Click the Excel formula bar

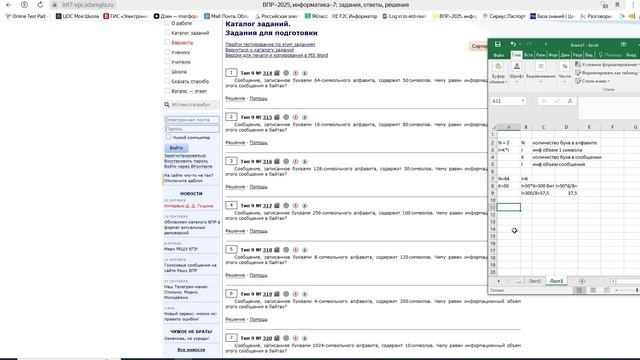609,107
